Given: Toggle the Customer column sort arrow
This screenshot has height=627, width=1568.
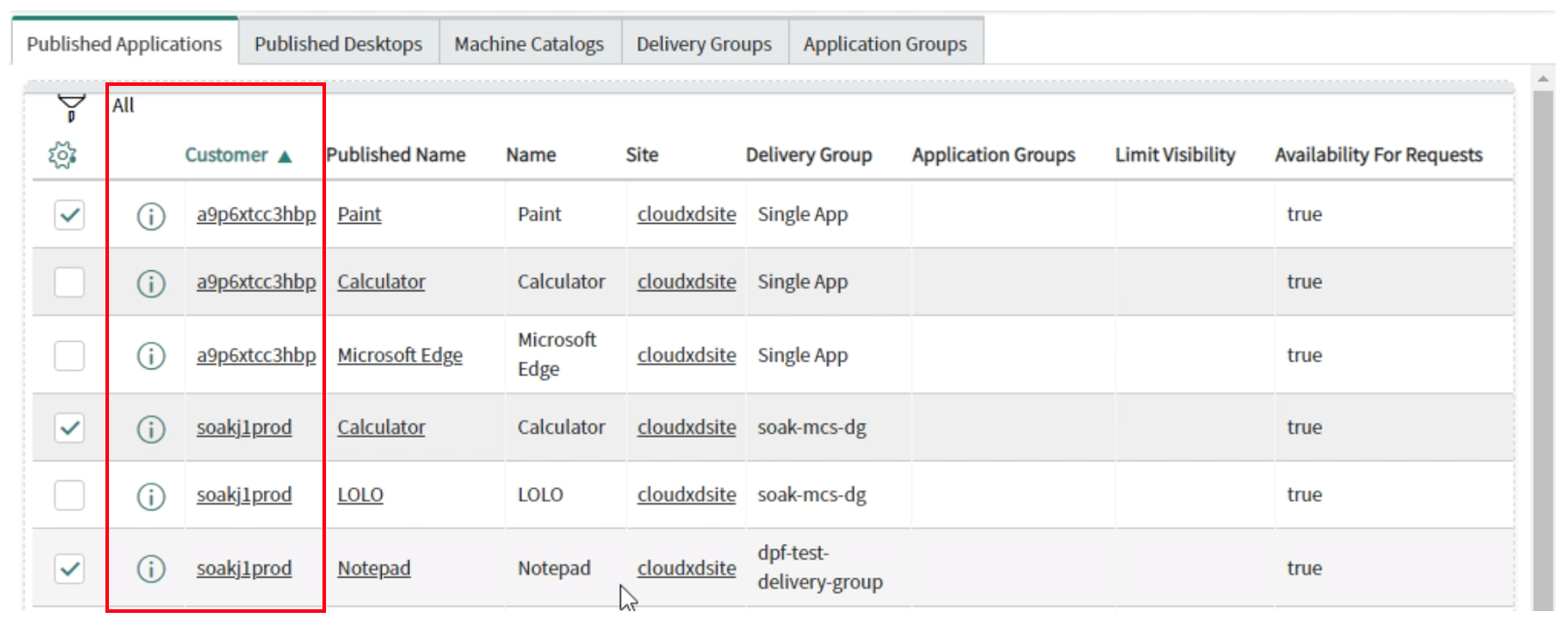Looking at the screenshot, I should pyautogui.click(x=284, y=157).
